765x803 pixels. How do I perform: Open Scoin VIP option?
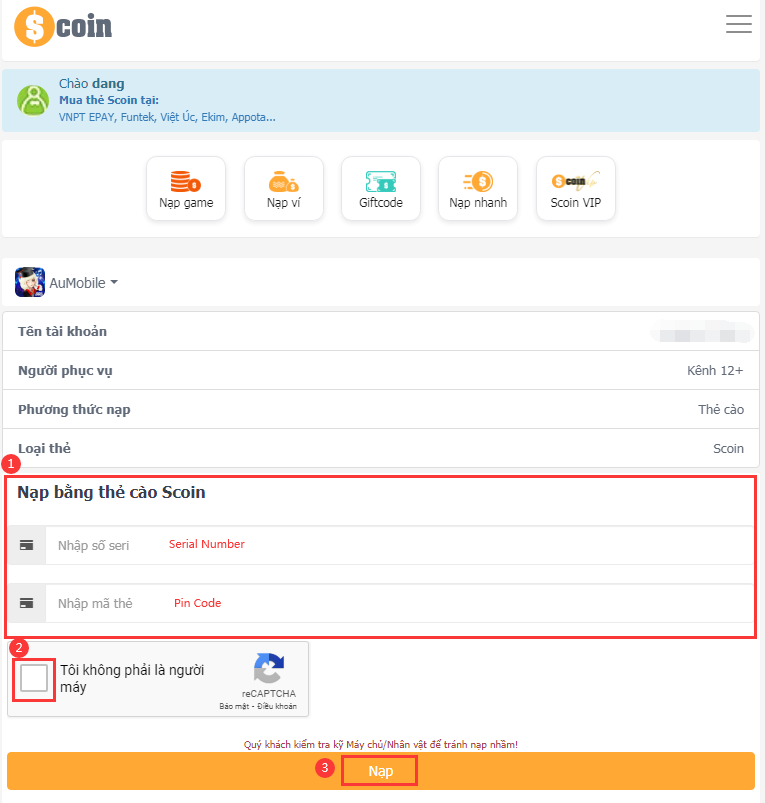point(576,189)
